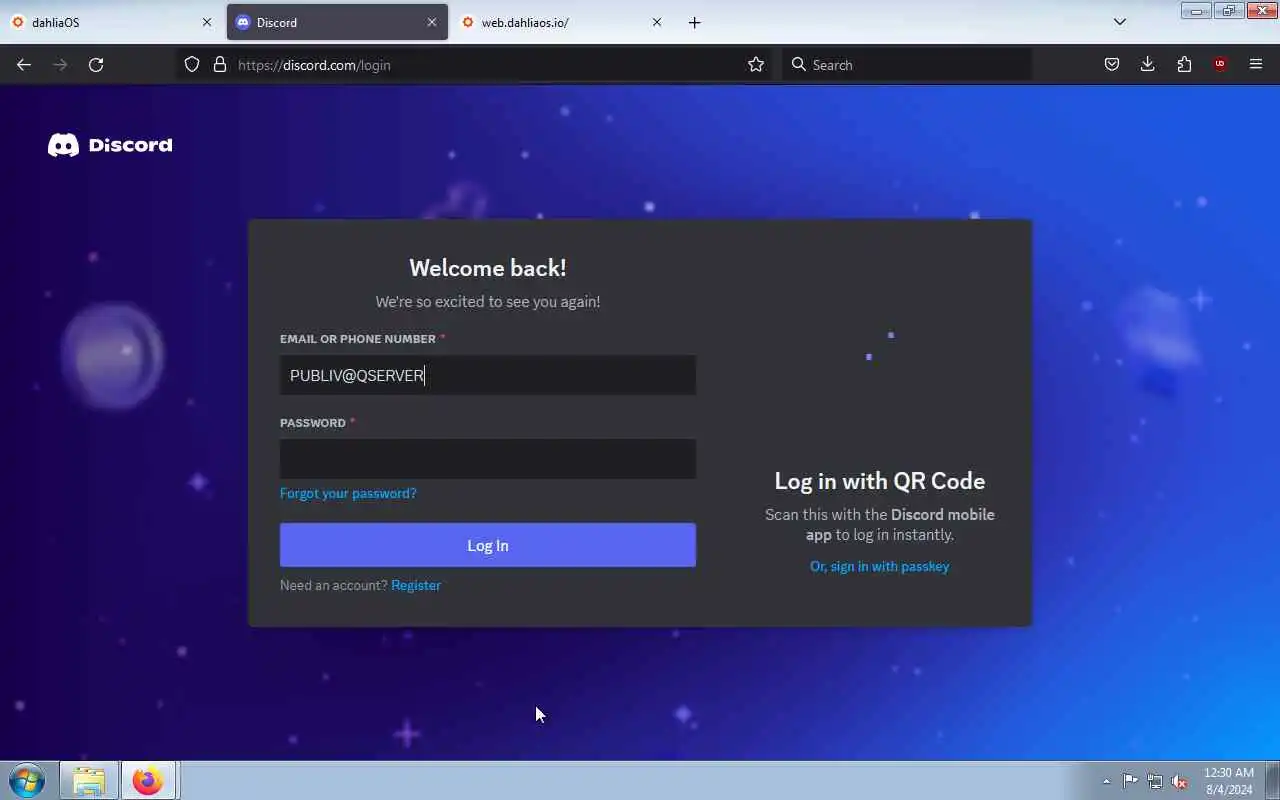Close the web.dahliaos.io tab
1280x800 pixels.
pos(657,22)
